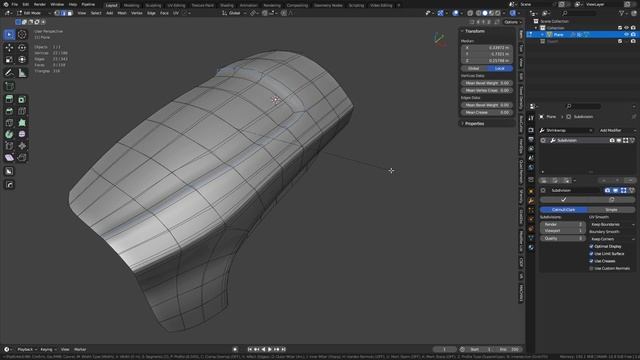Switch to vertex select mode
This screenshot has width=640, height=360.
click(57, 13)
